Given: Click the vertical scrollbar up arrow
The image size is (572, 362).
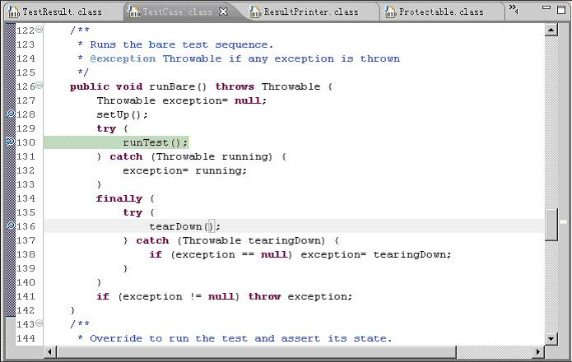Looking at the screenshot, I should click(551, 30).
